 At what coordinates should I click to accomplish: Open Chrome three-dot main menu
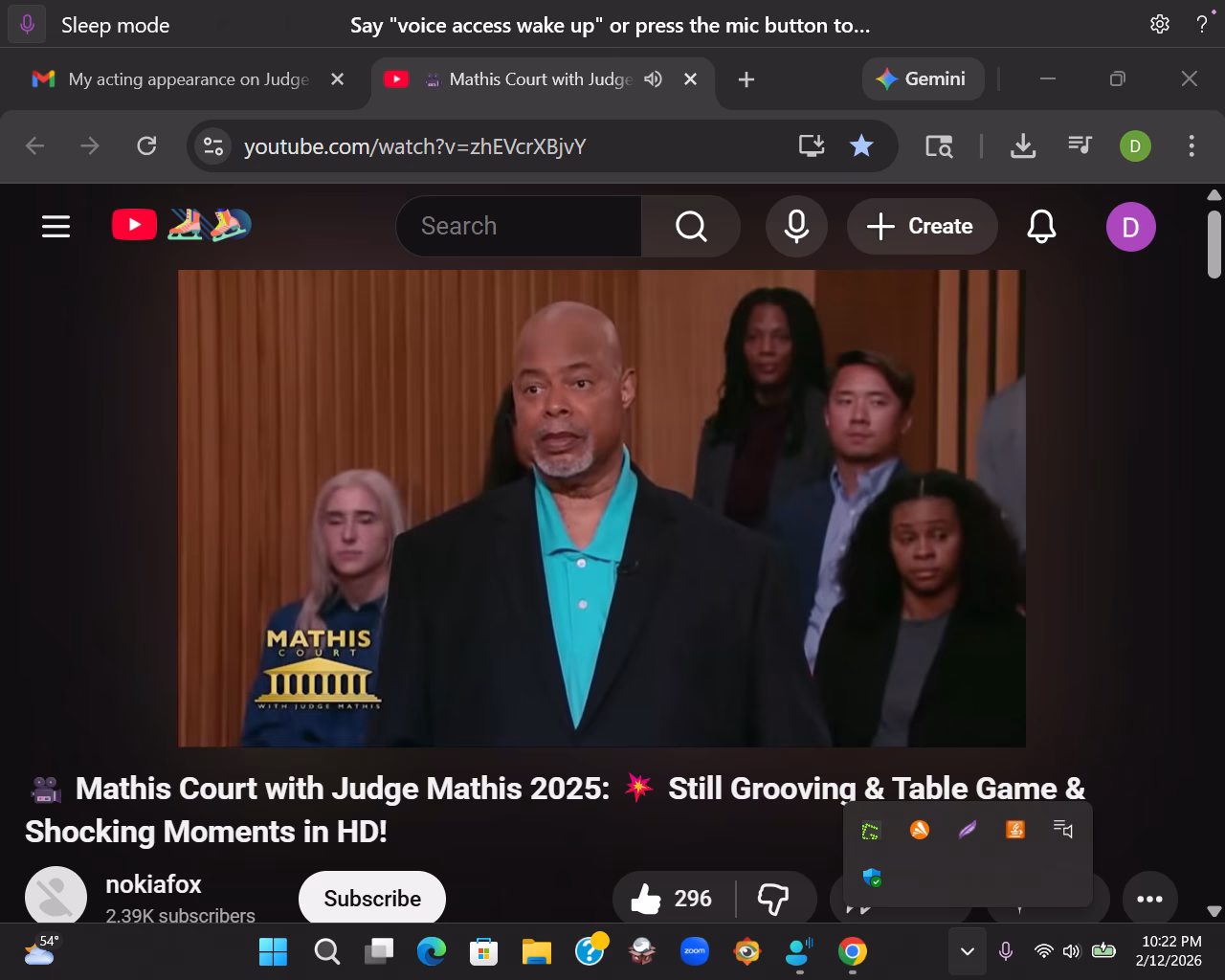pos(1192,145)
